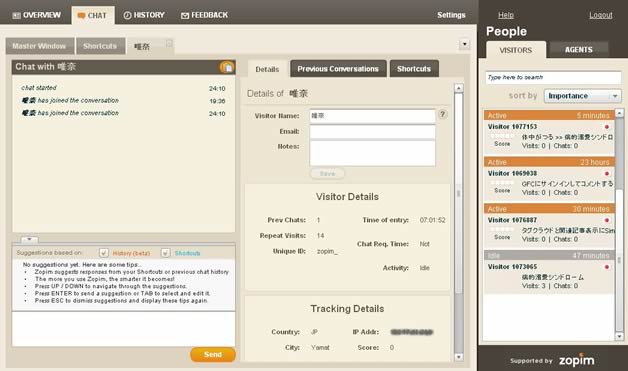The height and width of the screenshot is (371, 628).
Task: Open Settings
Action: (x=451, y=15)
